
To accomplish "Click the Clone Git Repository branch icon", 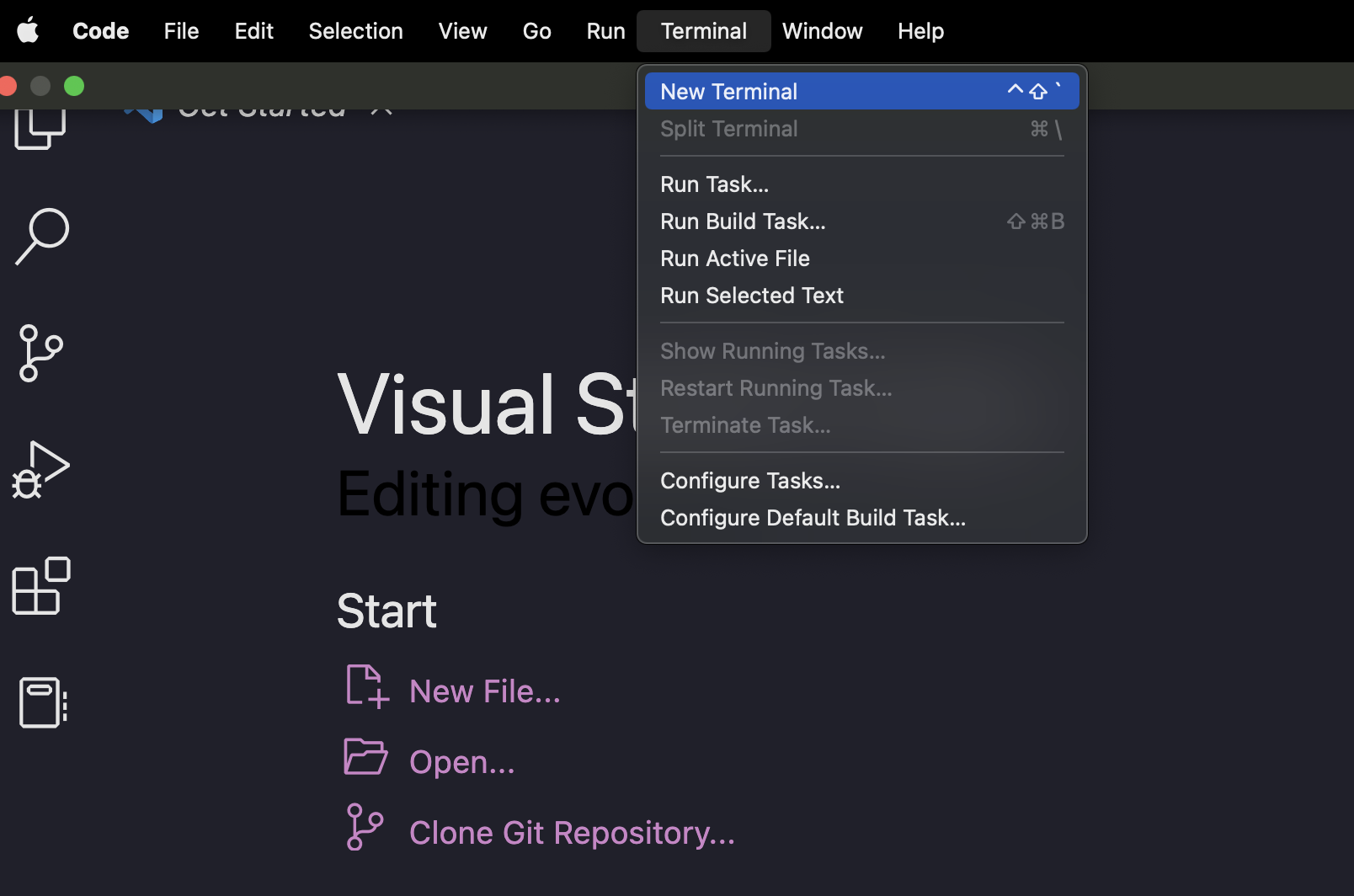I will pyautogui.click(x=365, y=826).
